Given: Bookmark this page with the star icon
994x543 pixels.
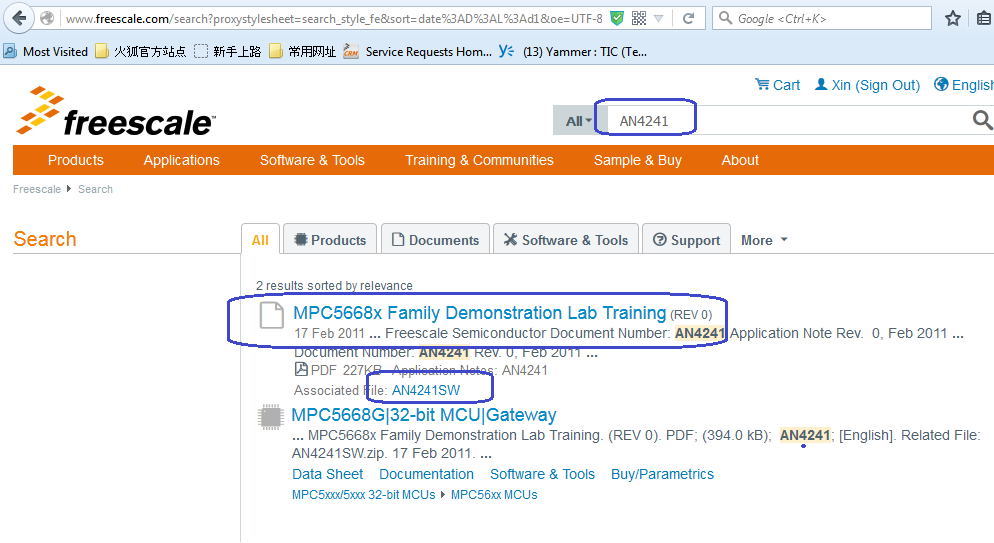Looking at the screenshot, I should click(953, 18).
